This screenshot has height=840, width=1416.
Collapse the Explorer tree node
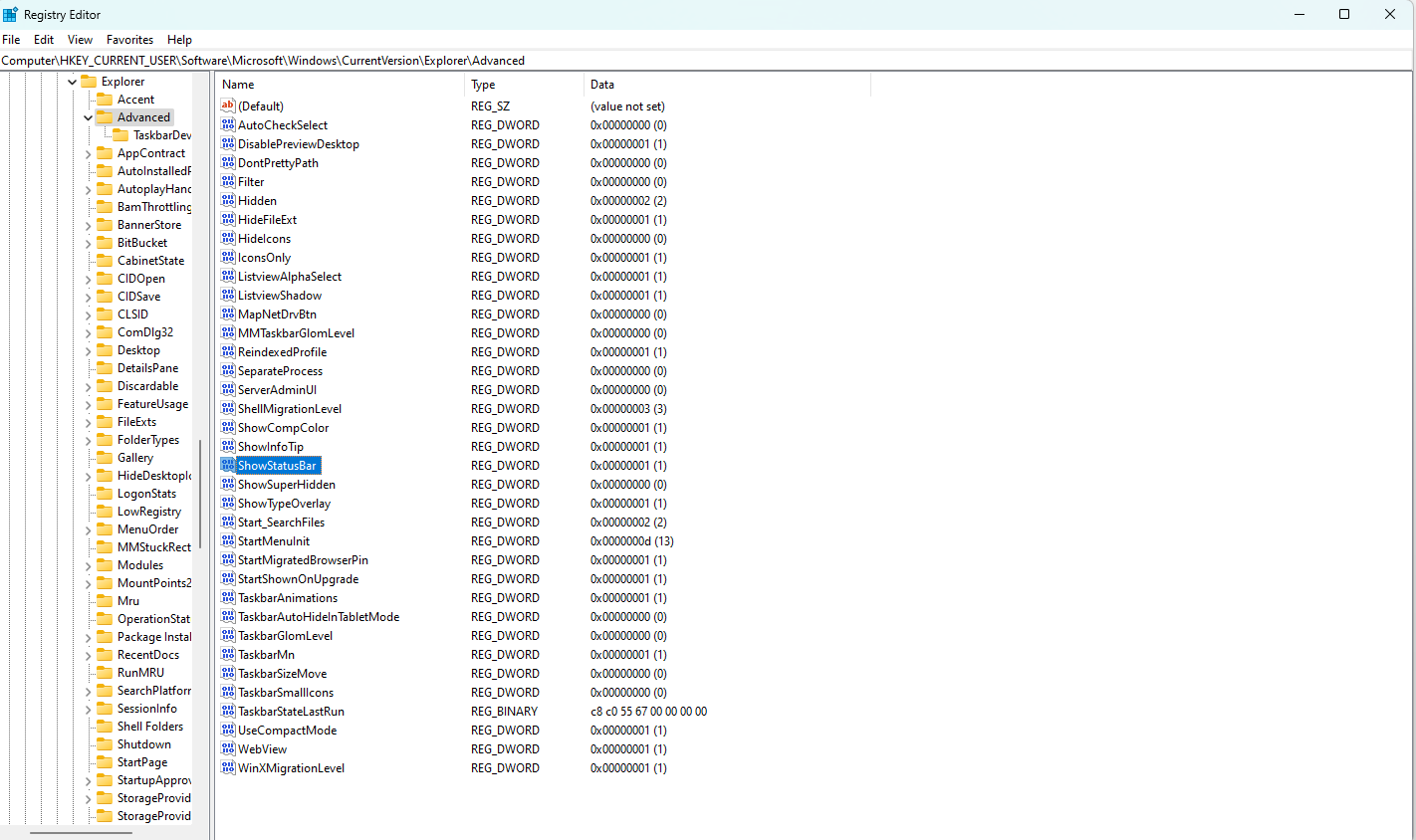click(x=70, y=81)
